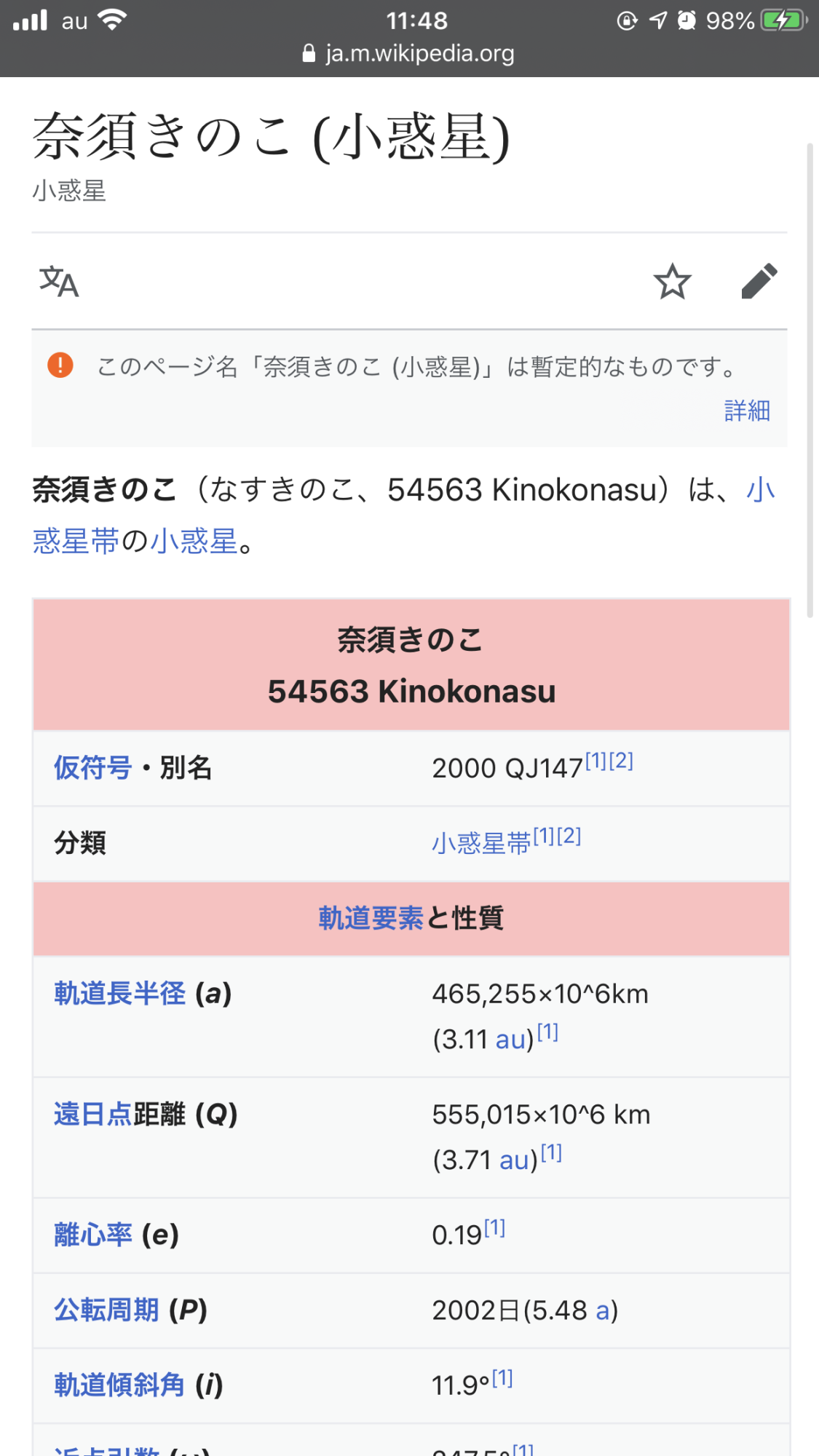Viewport: 819px width, 1456px height.
Task: Tap the star watchlist icon
Action: click(x=671, y=282)
